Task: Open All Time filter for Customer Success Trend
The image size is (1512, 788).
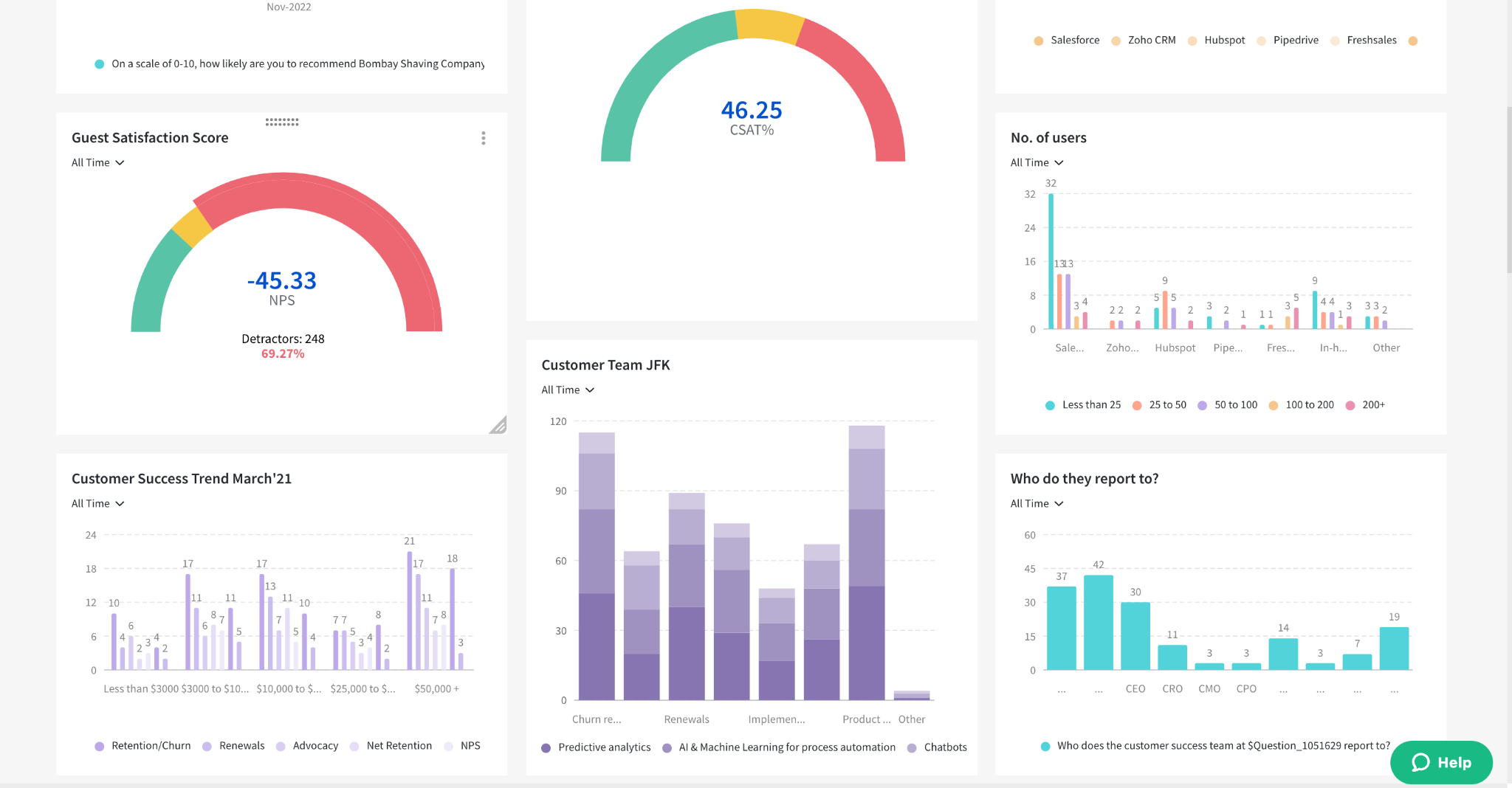Action: 98,503
